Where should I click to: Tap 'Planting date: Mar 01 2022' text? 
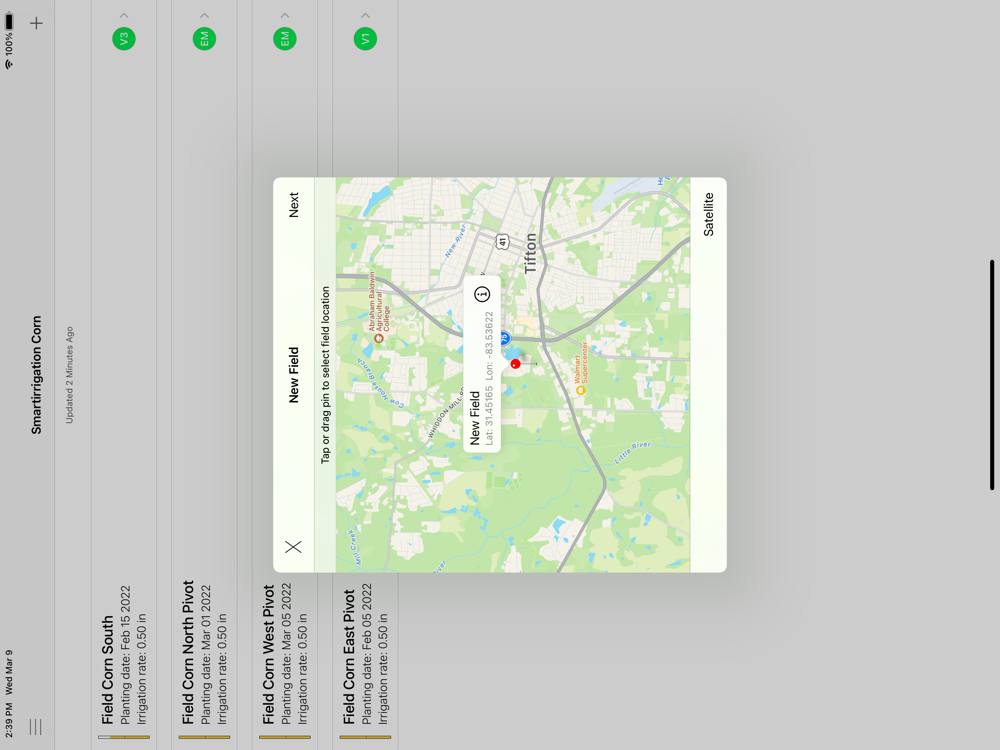(205, 655)
